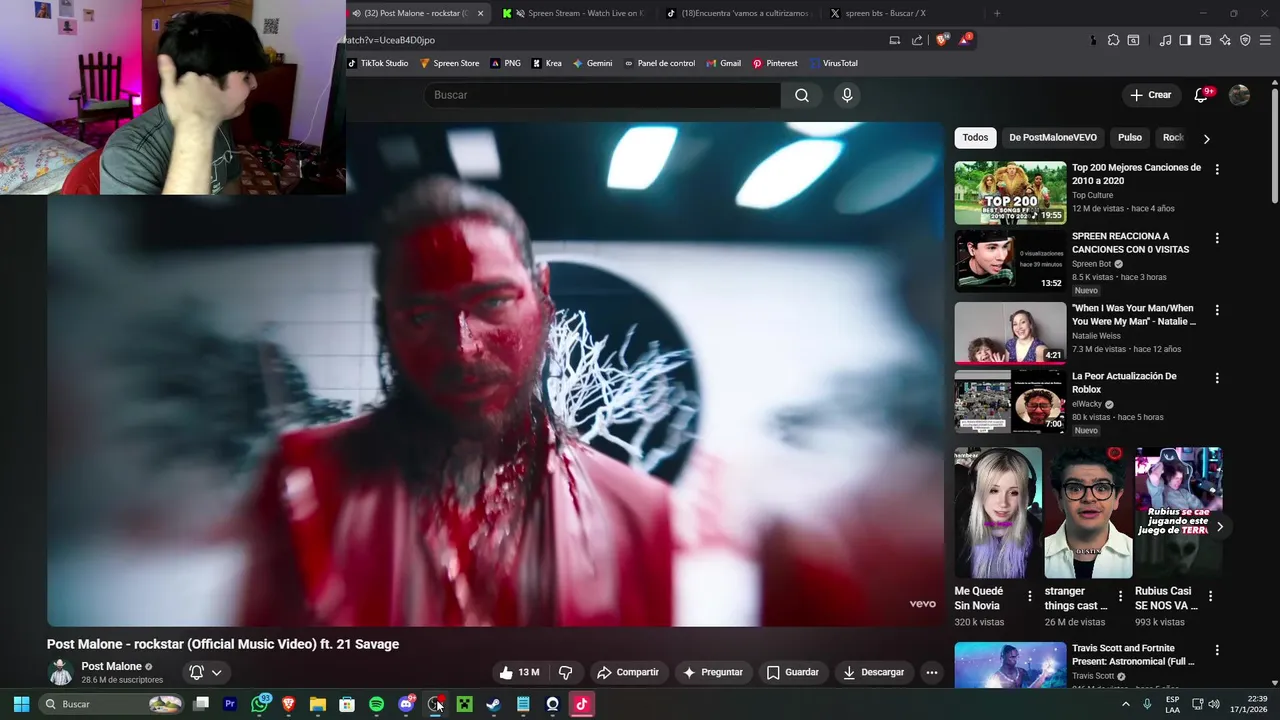Open a new browser tab
Image resolution: width=1280 pixels, height=720 pixels.
996,13
